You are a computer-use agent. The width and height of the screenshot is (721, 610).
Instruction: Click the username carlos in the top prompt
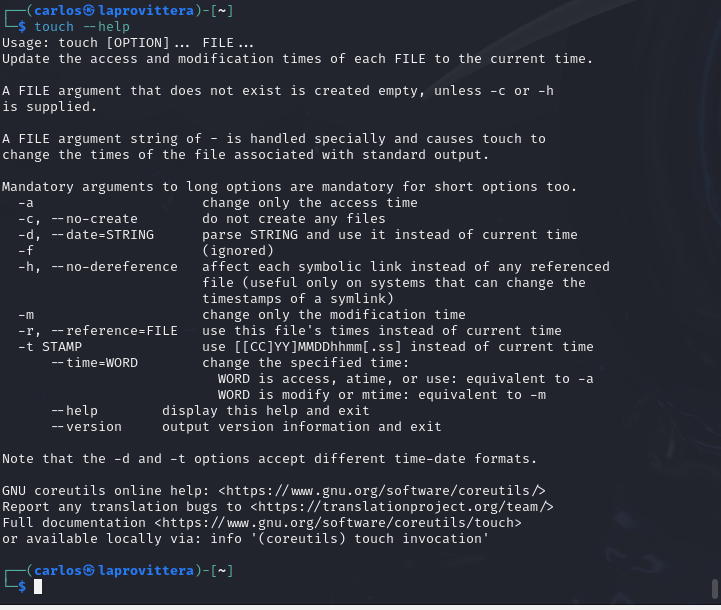(58, 11)
